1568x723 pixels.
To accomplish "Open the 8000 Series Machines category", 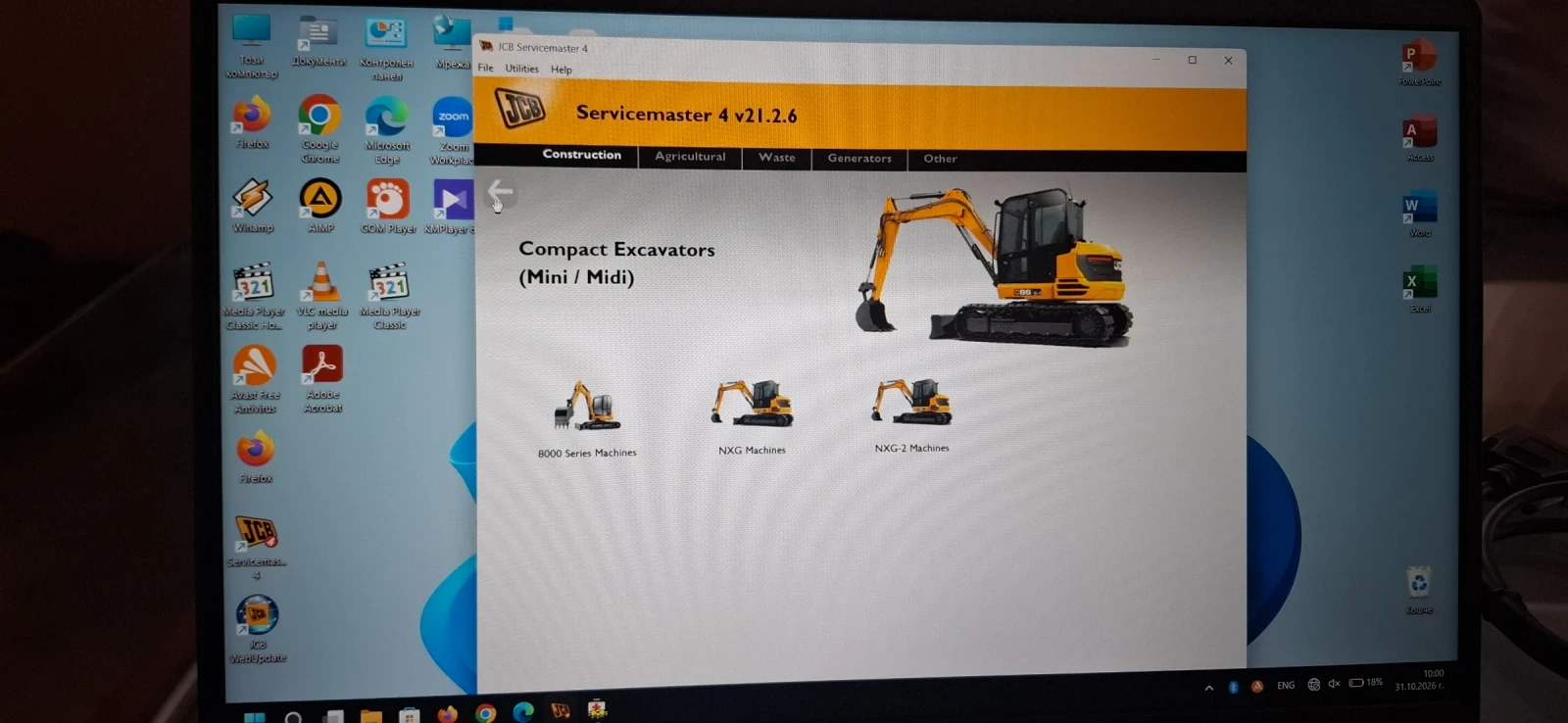I will coord(587,418).
